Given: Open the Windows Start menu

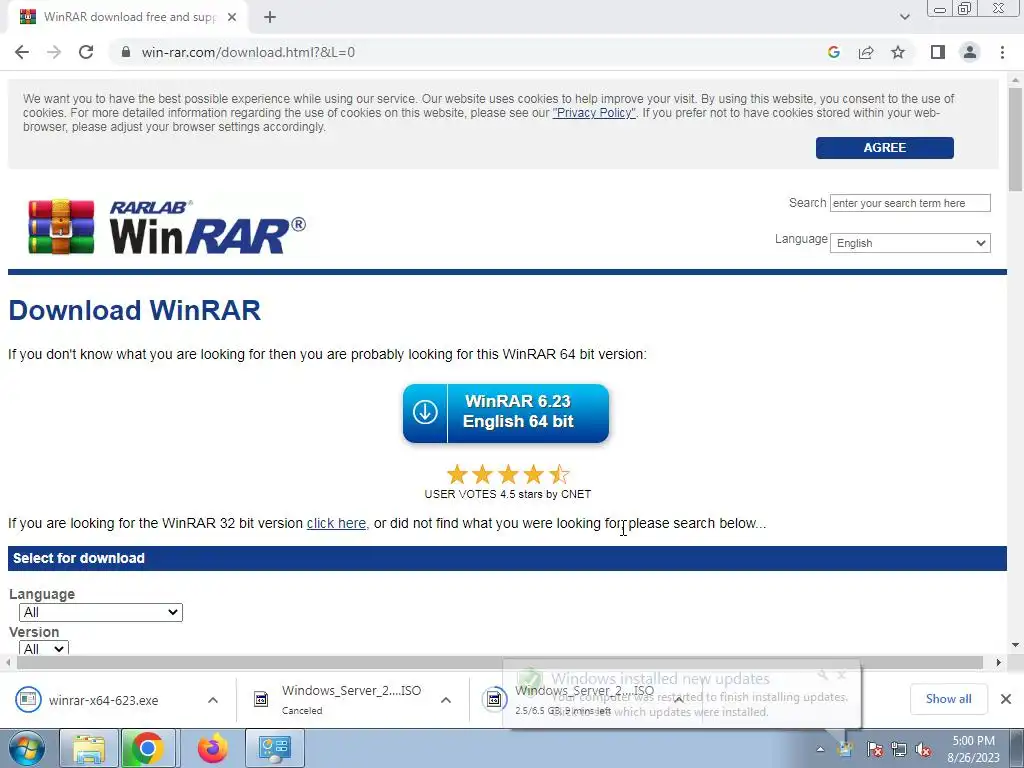Looking at the screenshot, I should pos(27,748).
